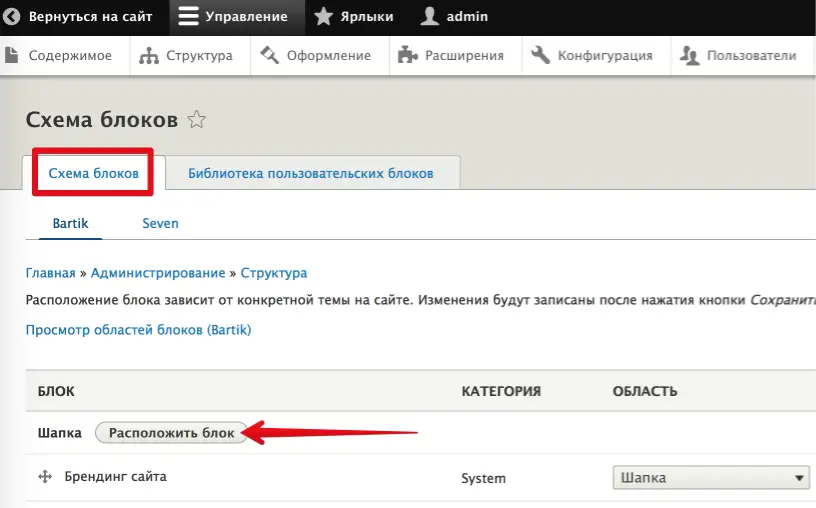Viewport: 816px width, 508px height.
Task: Click the wrench icon for Конфигурация
Action: click(540, 56)
